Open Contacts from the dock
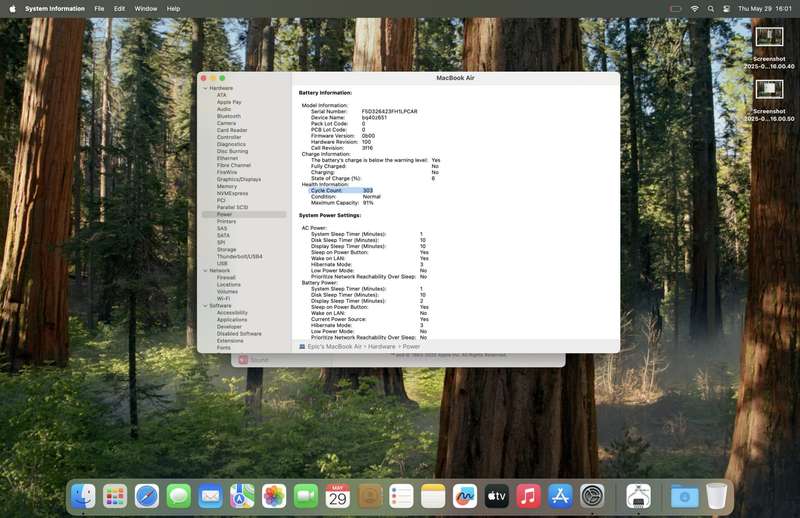800x518 pixels. [x=369, y=496]
